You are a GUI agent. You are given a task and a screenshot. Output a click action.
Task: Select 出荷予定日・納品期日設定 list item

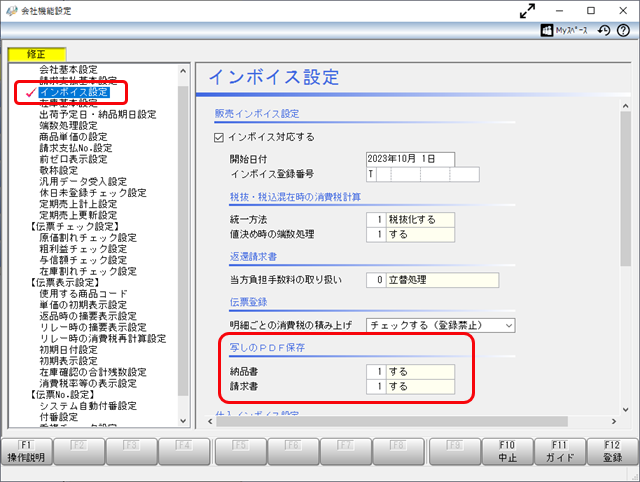(x=98, y=114)
